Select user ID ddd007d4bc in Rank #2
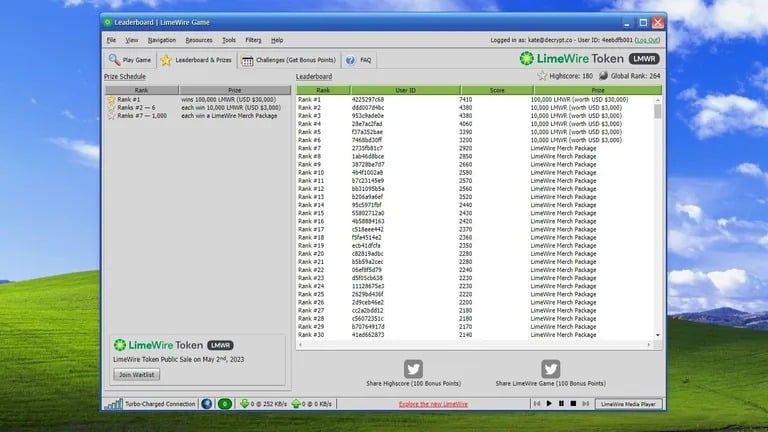Viewport: 768px width, 432px height. [368, 108]
